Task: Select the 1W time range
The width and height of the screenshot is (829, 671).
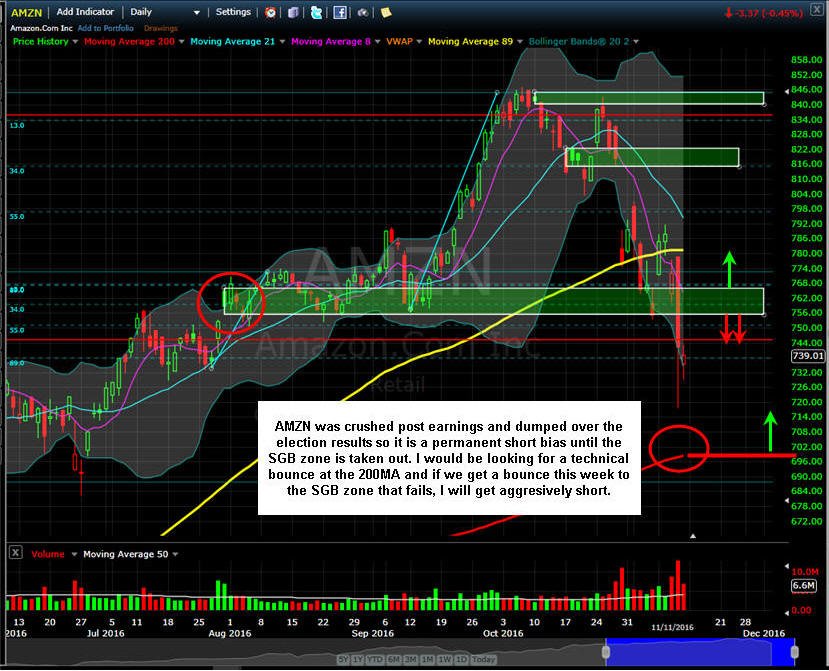Action: click(x=445, y=659)
